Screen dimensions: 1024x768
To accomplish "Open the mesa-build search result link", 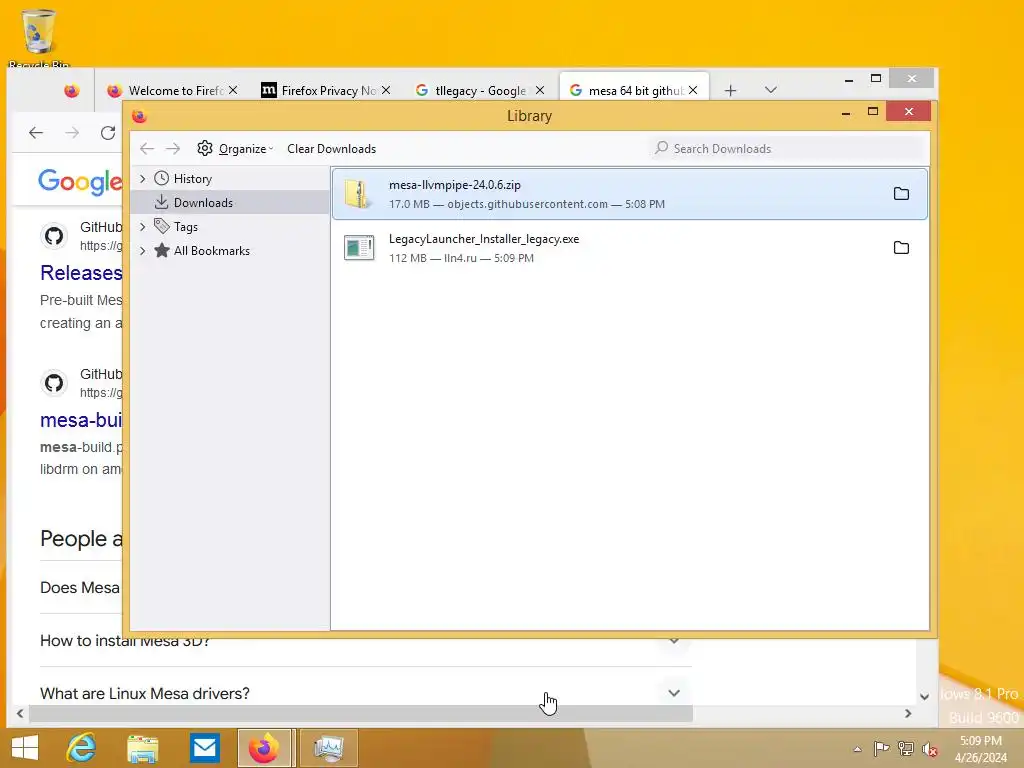I will 81,420.
